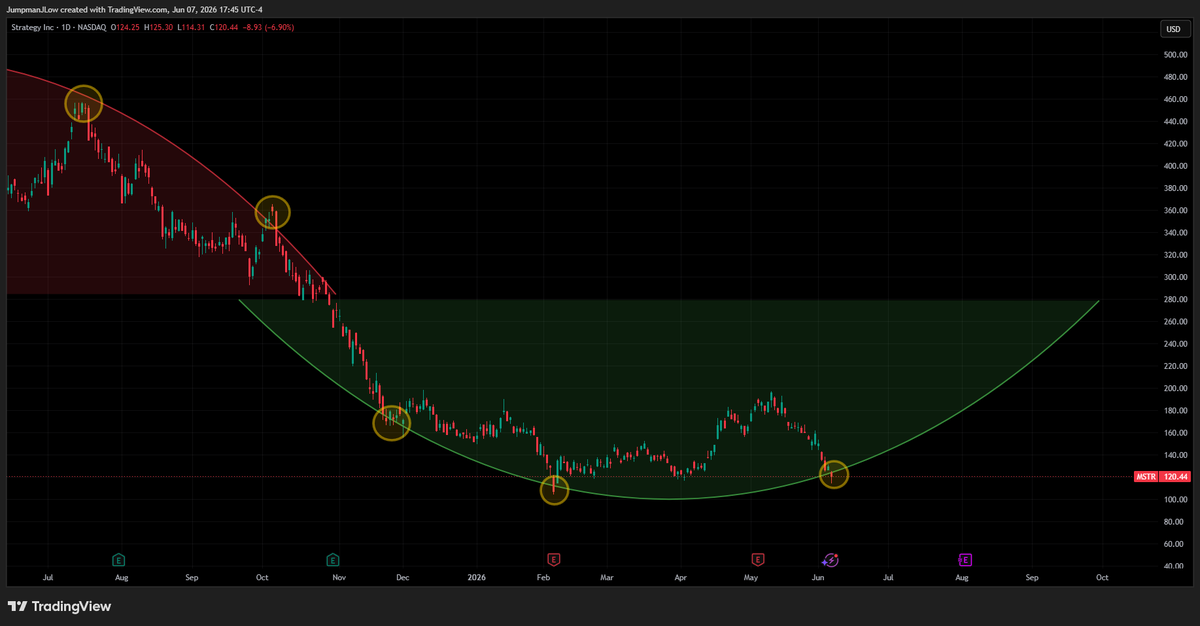Select the yellow circle near 170 in late November
Screen dimensions: 1200x626
pos(391,422)
